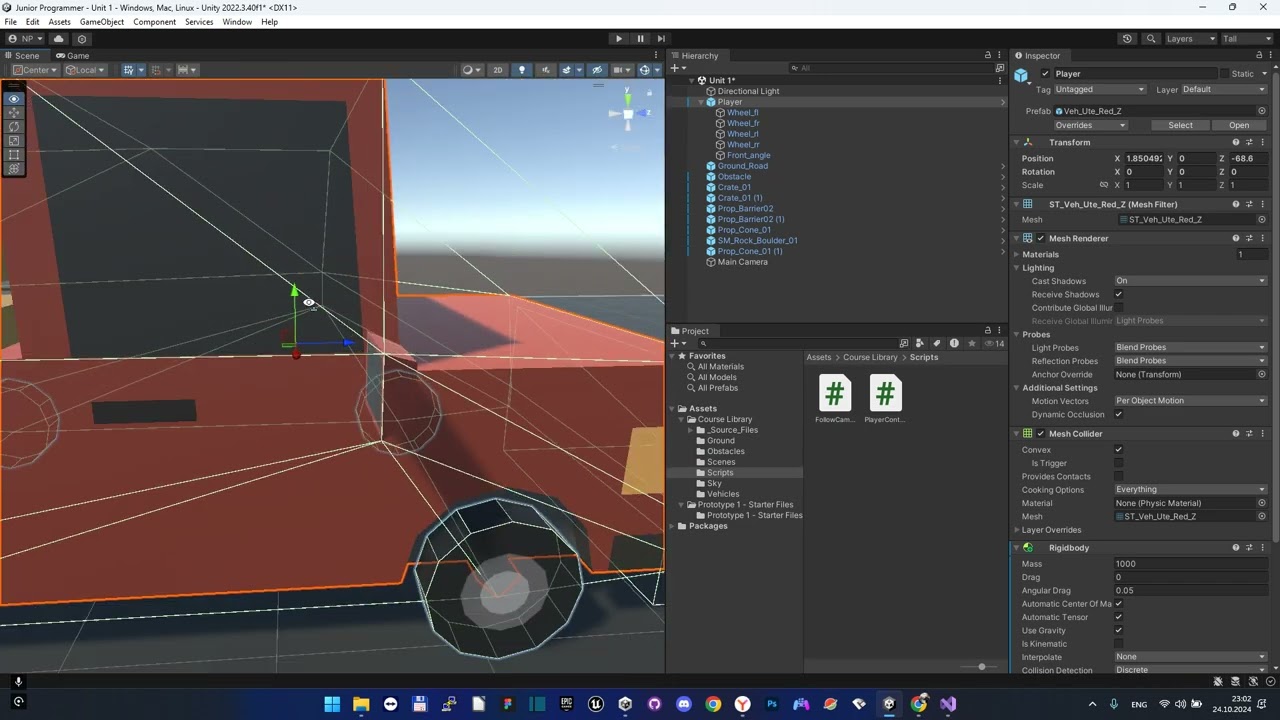Toggle scene lighting bulb icon
The height and width of the screenshot is (720, 1280).
pos(521,70)
